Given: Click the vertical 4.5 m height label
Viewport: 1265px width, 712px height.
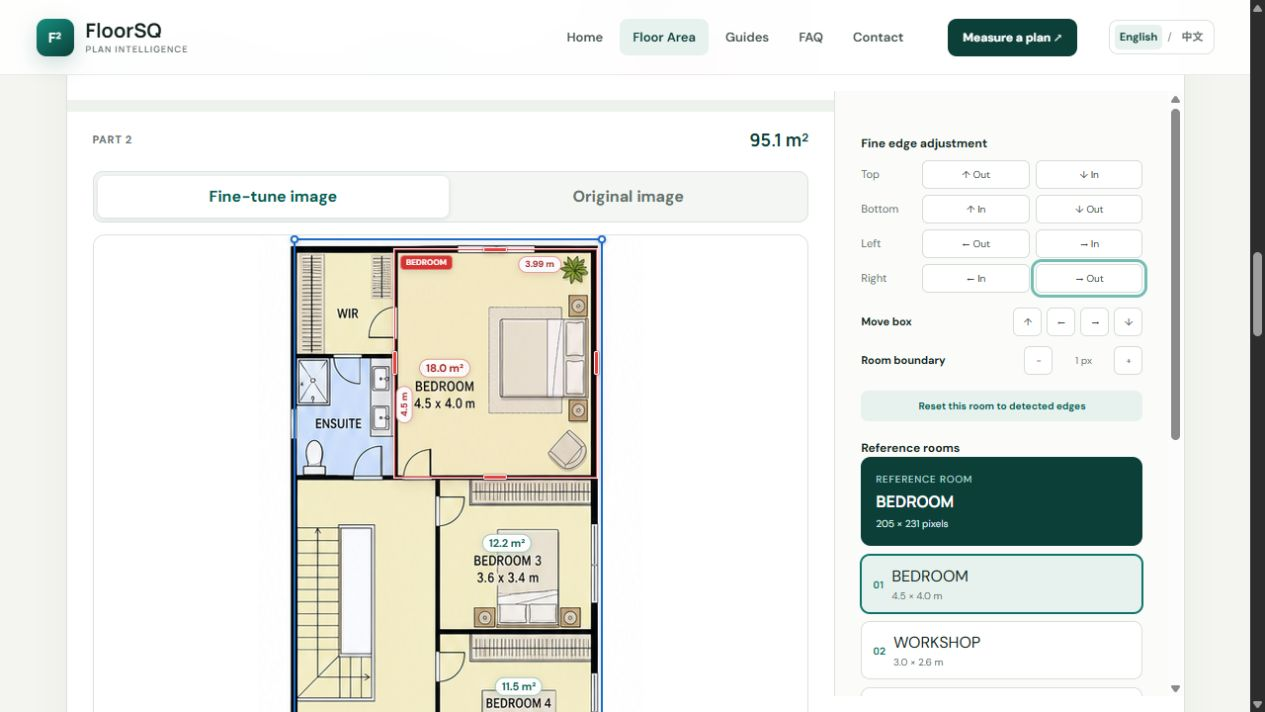Looking at the screenshot, I should [x=404, y=405].
